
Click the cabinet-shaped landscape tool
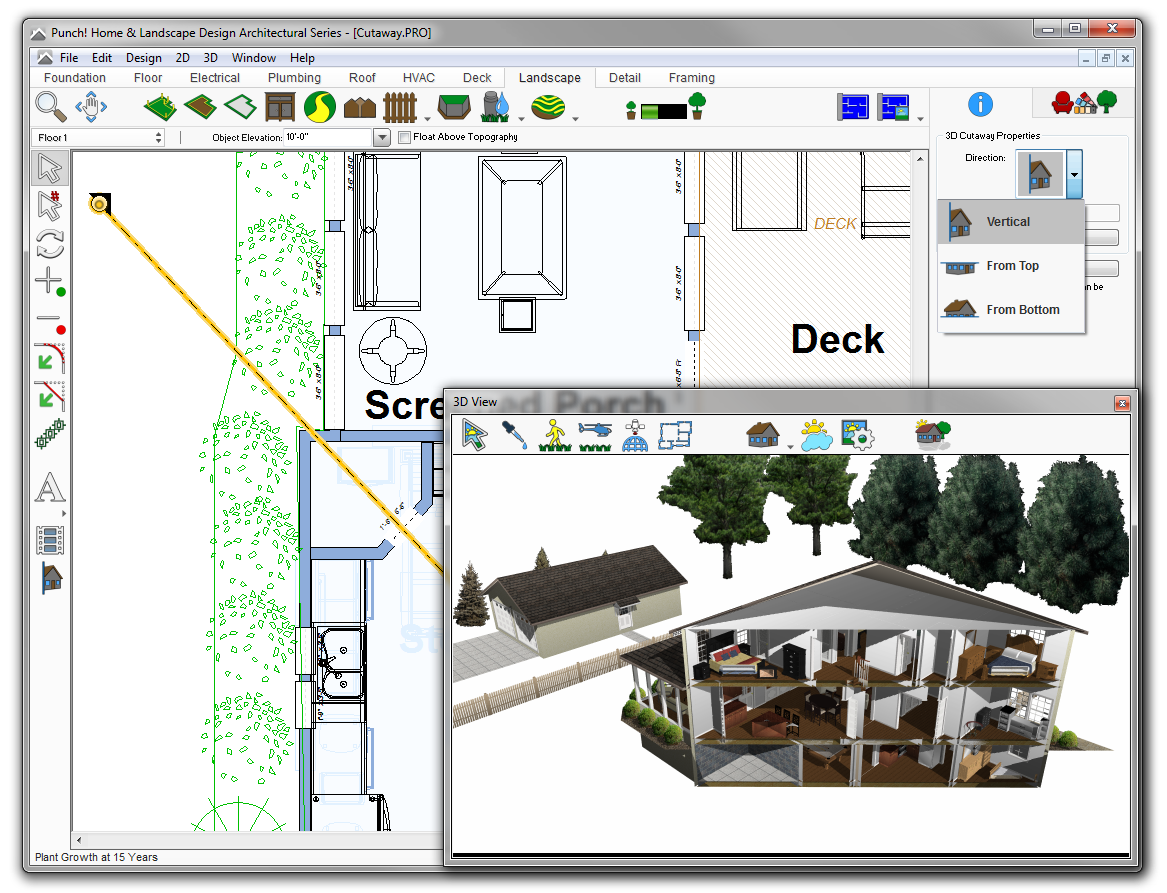tap(281, 106)
